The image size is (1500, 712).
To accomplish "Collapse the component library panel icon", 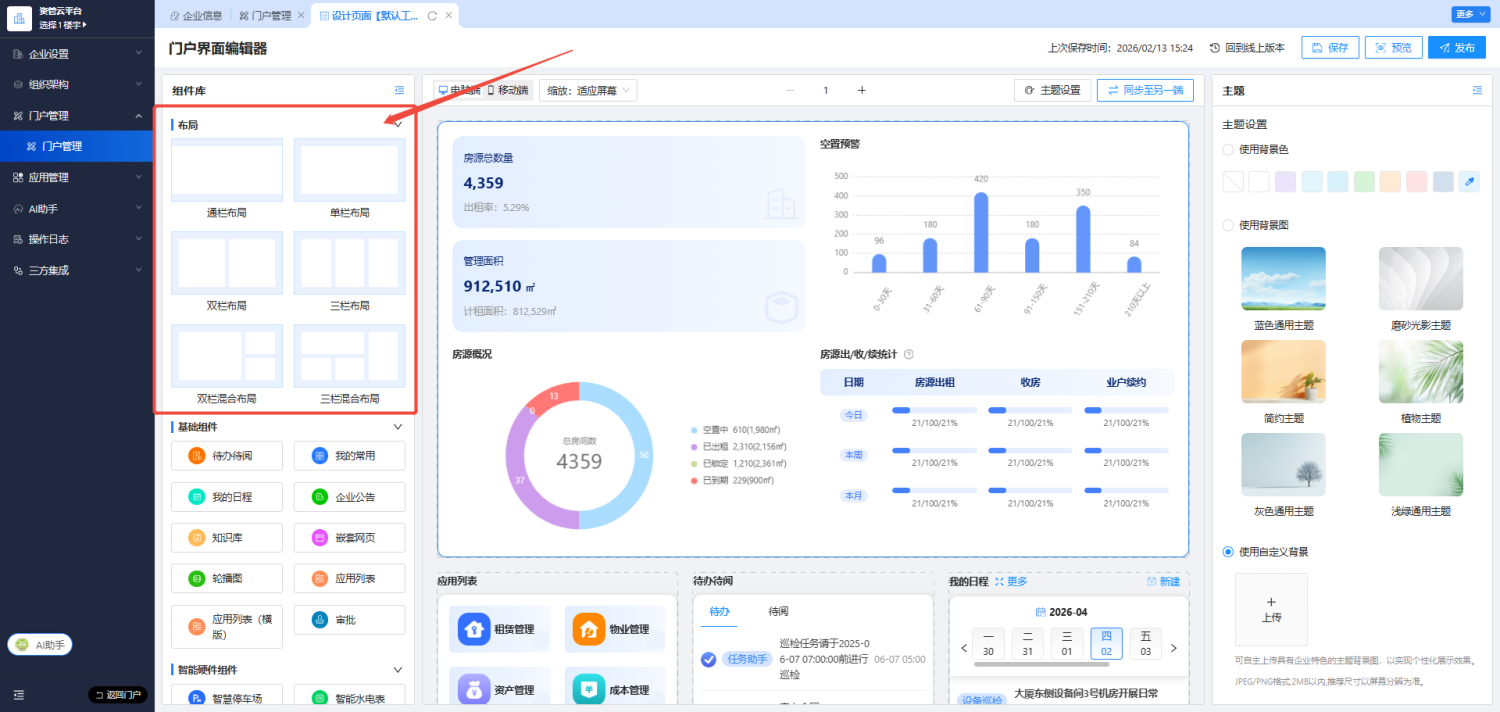I will coord(399,90).
